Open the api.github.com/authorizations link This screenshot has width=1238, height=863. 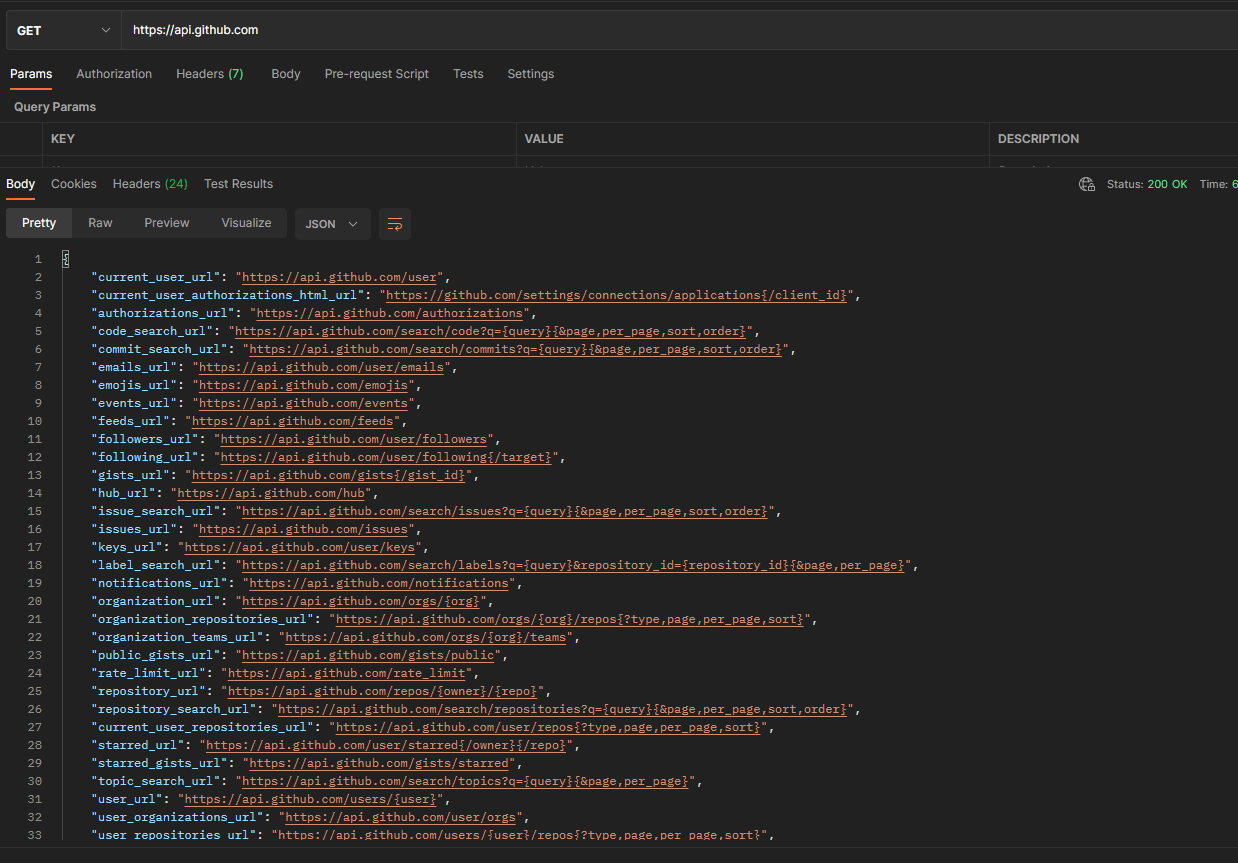(390, 313)
